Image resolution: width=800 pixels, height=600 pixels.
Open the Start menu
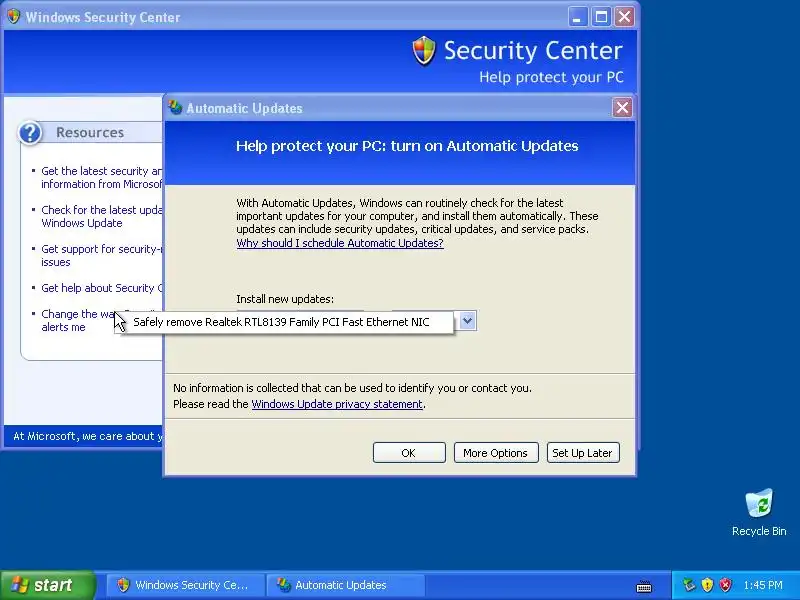coord(48,585)
